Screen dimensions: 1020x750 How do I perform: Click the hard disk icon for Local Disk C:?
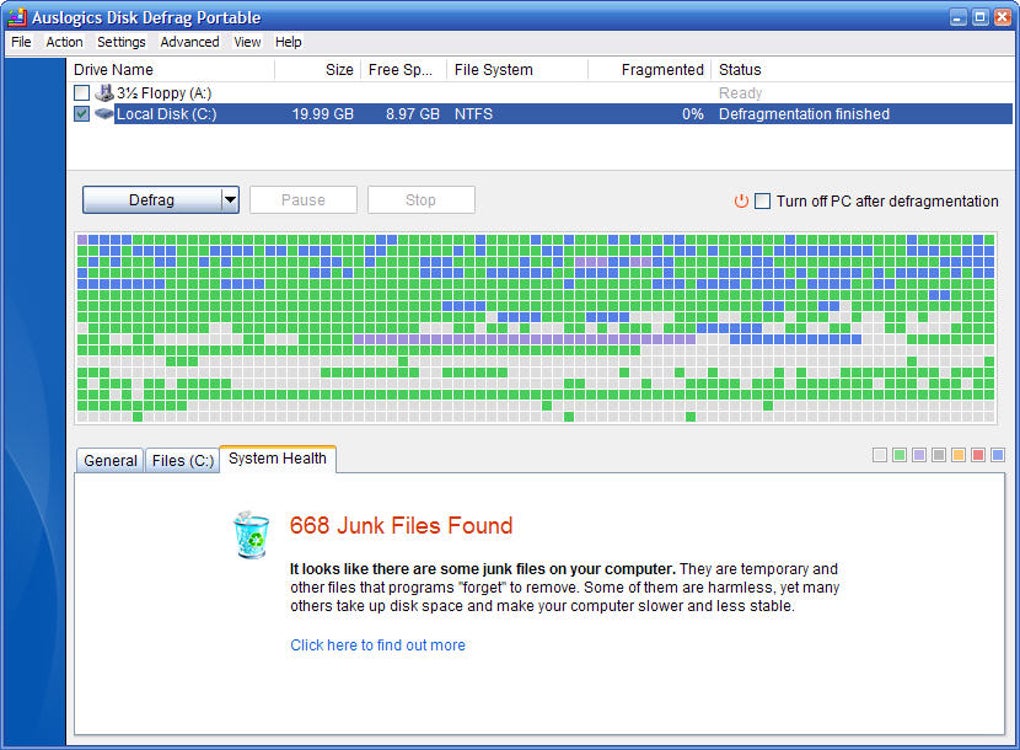pos(104,114)
